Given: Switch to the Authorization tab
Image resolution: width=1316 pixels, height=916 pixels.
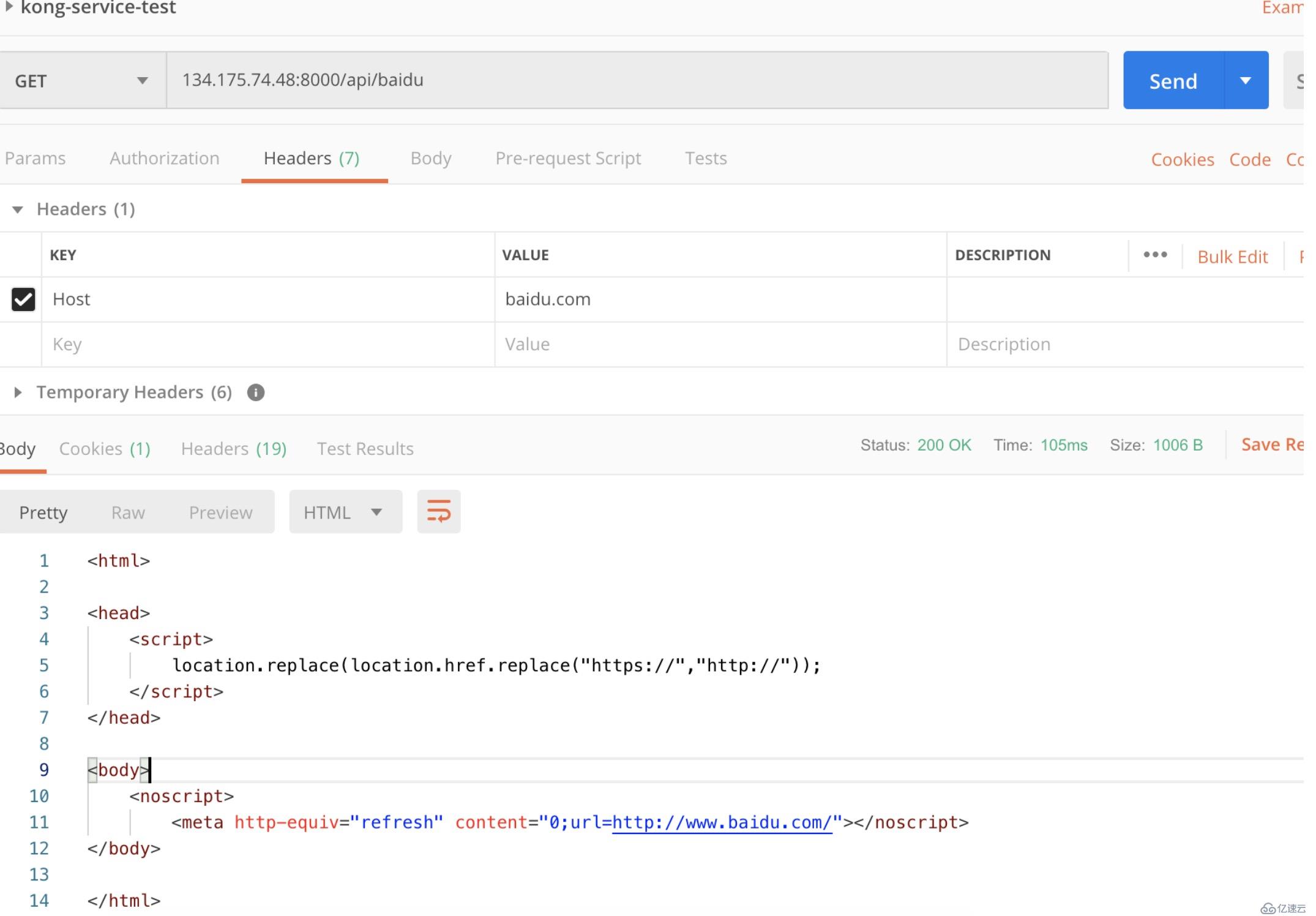Looking at the screenshot, I should (x=164, y=158).
